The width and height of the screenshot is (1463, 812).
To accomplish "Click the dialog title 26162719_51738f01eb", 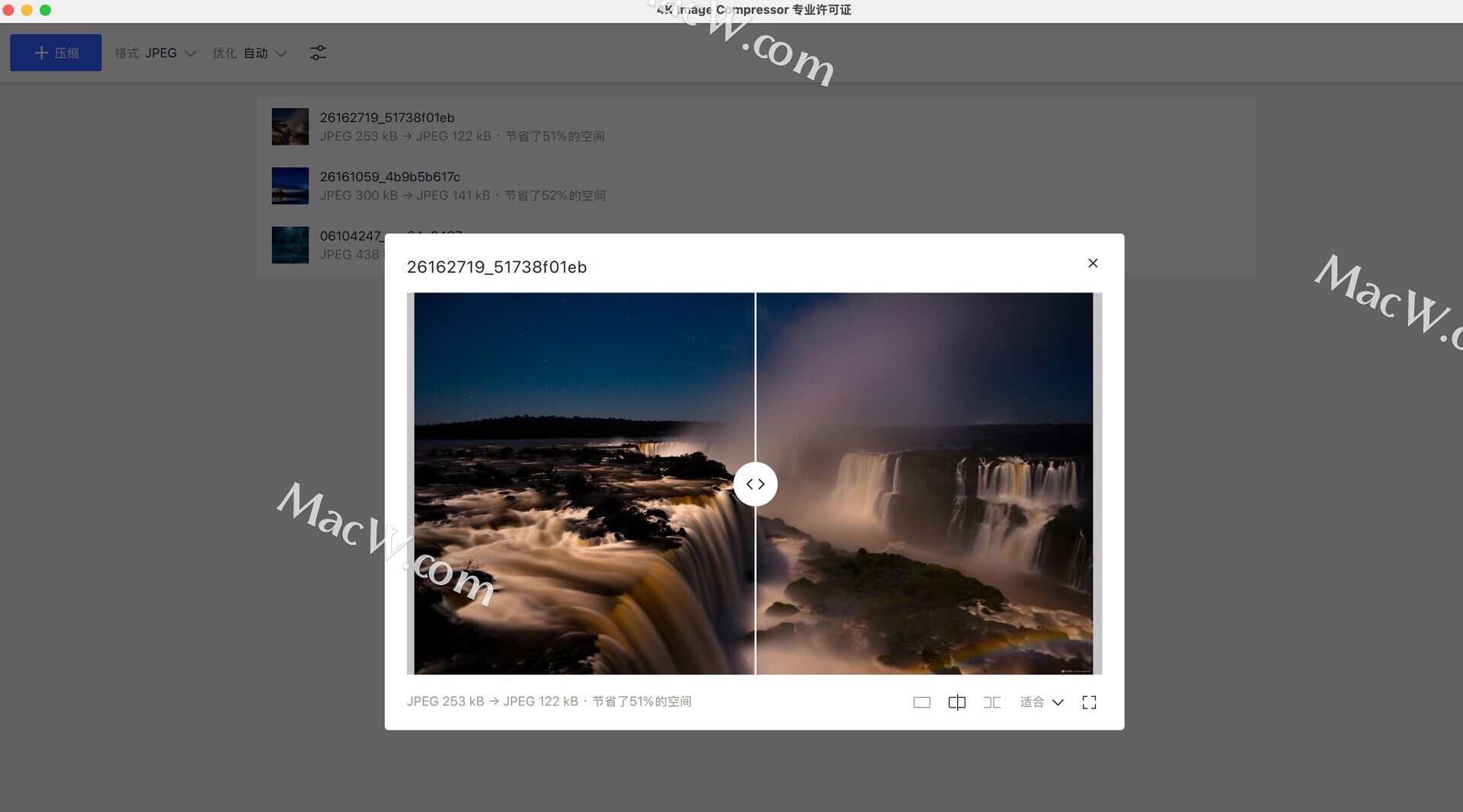I will click(x=497, y=267).
